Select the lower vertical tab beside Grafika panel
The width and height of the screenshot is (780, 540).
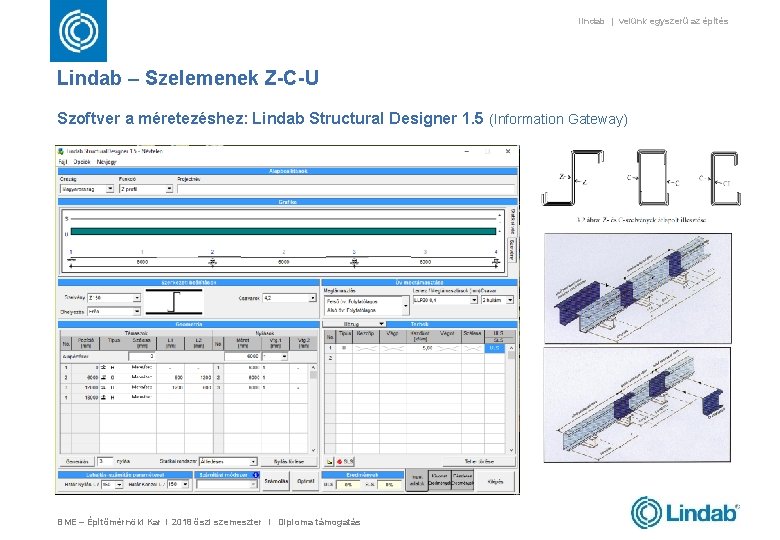click(x=512, y=250)
